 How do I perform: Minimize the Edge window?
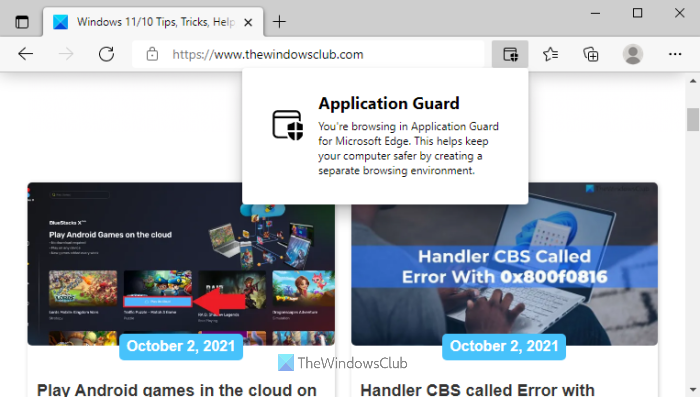(x=595, y=13)
